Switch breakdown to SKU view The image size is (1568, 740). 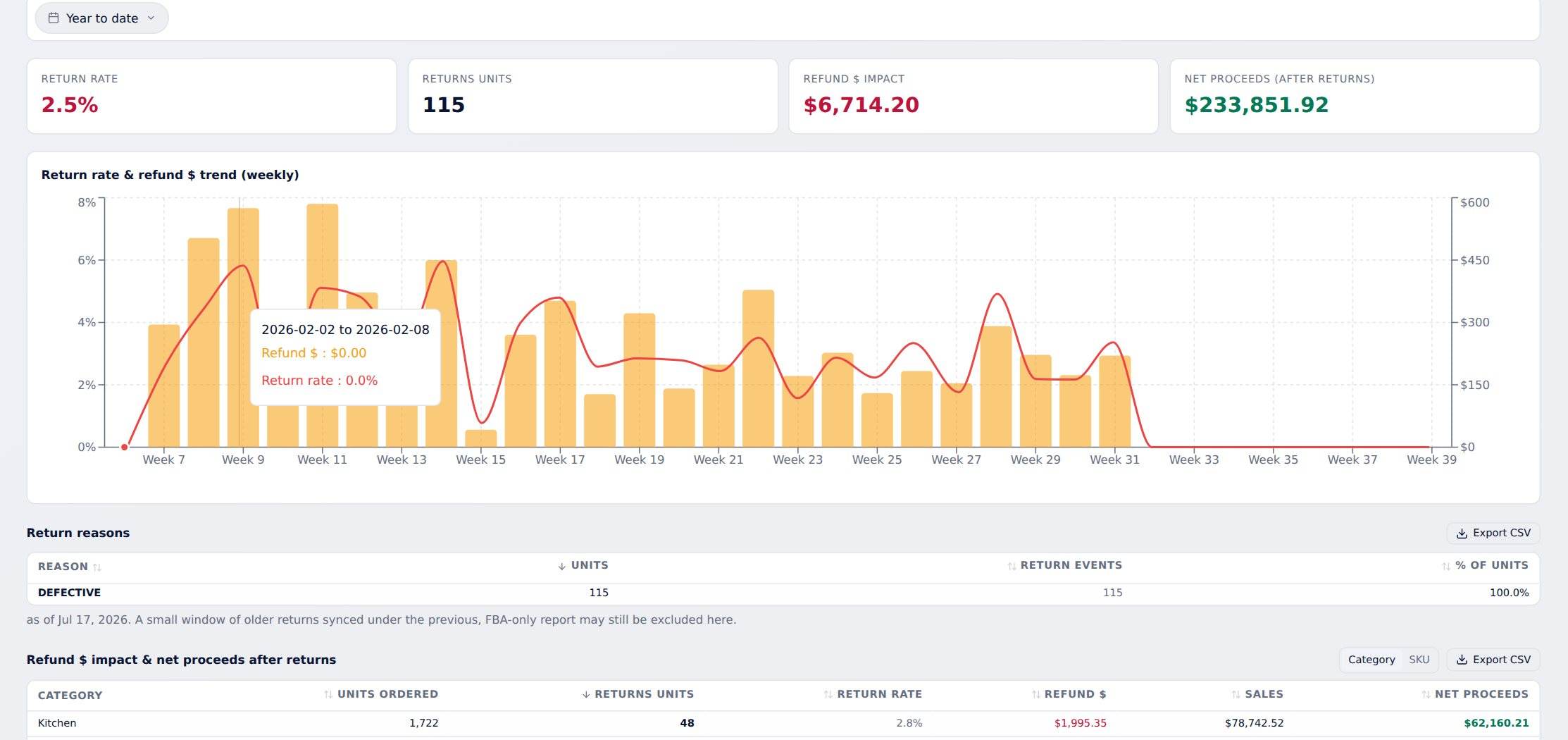point(1419,660)
